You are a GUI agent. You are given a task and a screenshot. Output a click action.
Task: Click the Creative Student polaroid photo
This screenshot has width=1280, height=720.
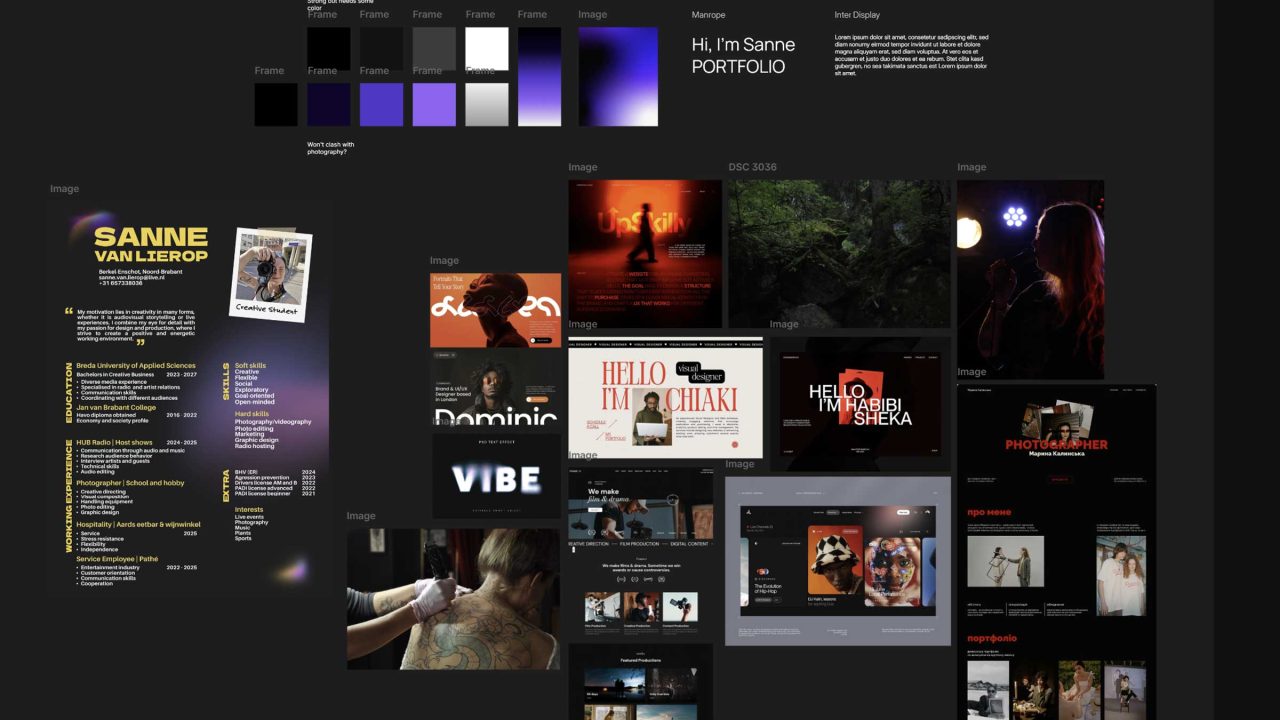[270, 274]
